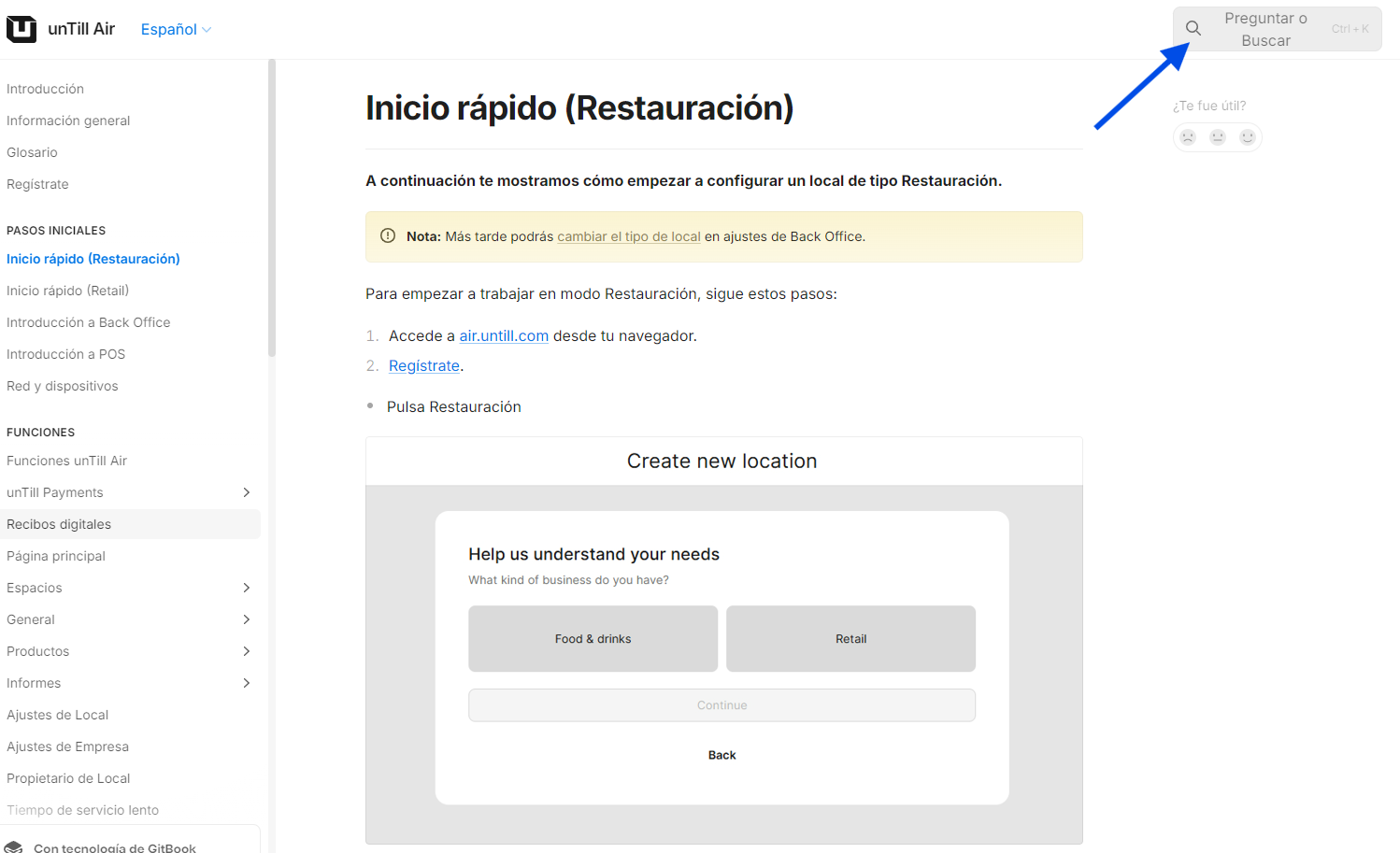Click the search magnifier icon

pos(1193,28)
